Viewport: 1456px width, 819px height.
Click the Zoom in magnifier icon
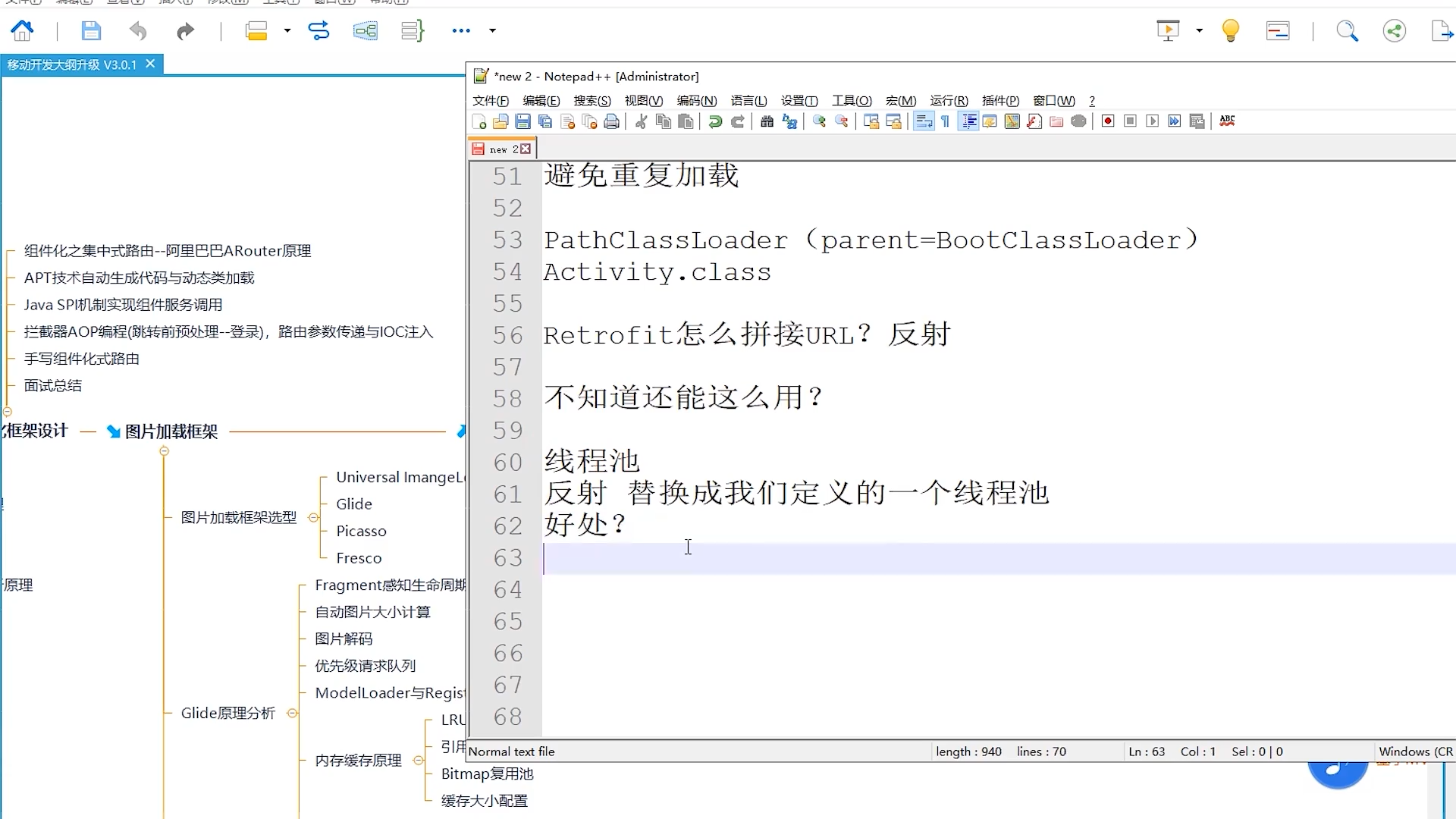[x=819, y=121]
